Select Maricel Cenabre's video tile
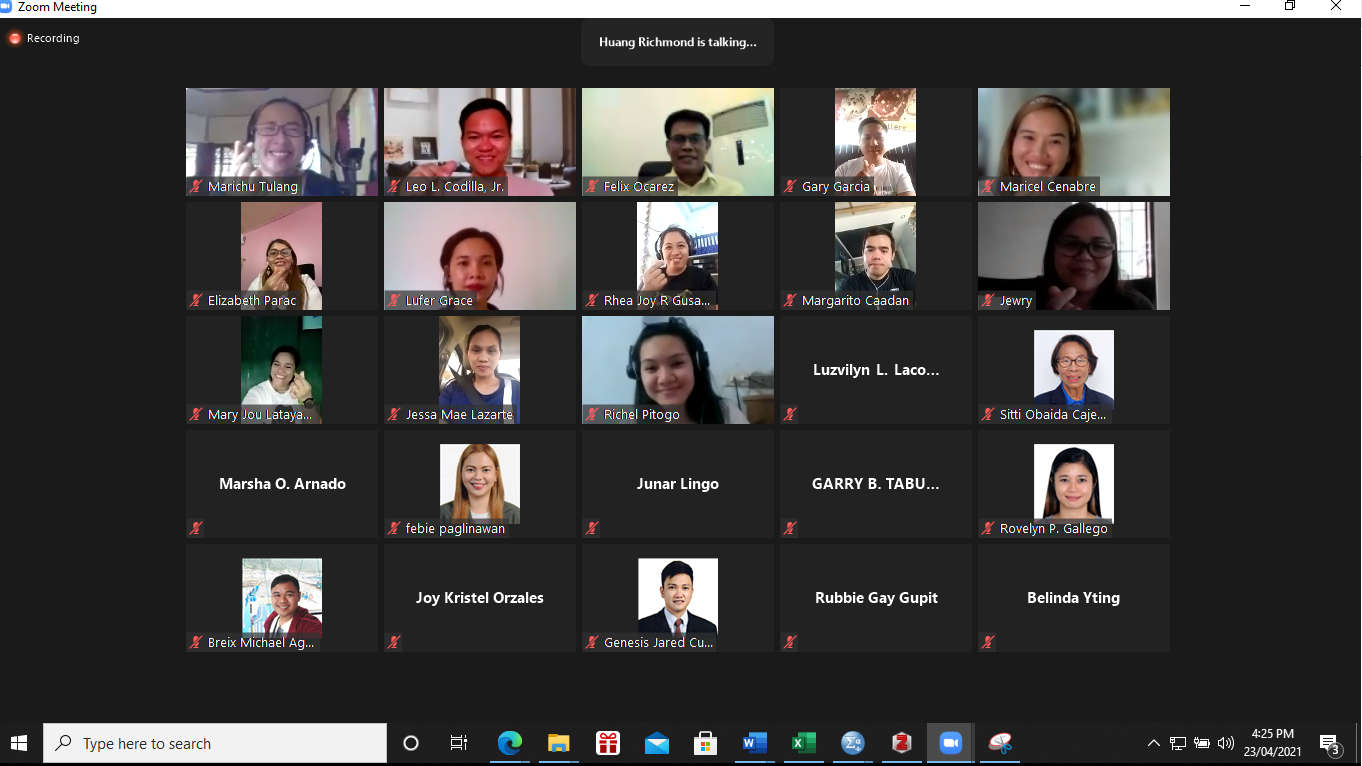Viewport: 1362px width, 766px height. (x=1074, y=142)
